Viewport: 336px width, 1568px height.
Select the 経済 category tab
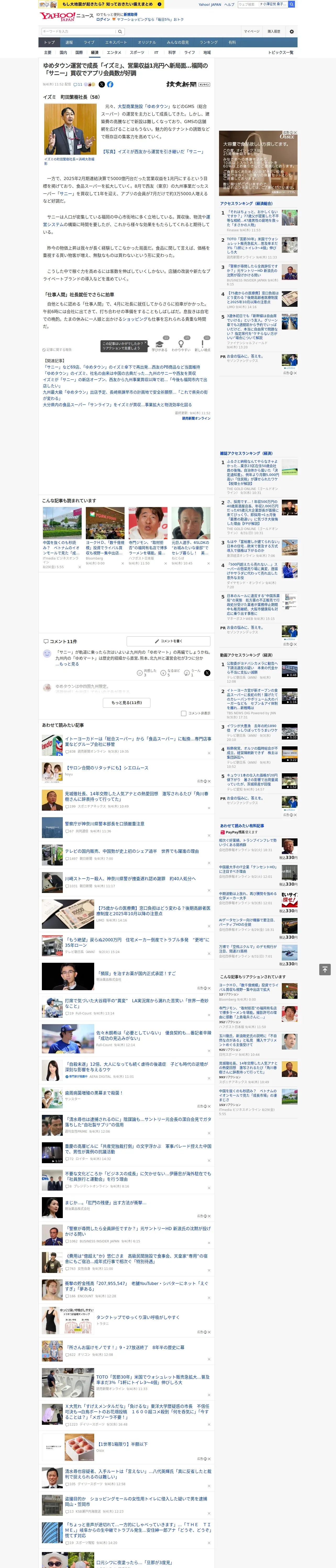[x=94, y=53]
